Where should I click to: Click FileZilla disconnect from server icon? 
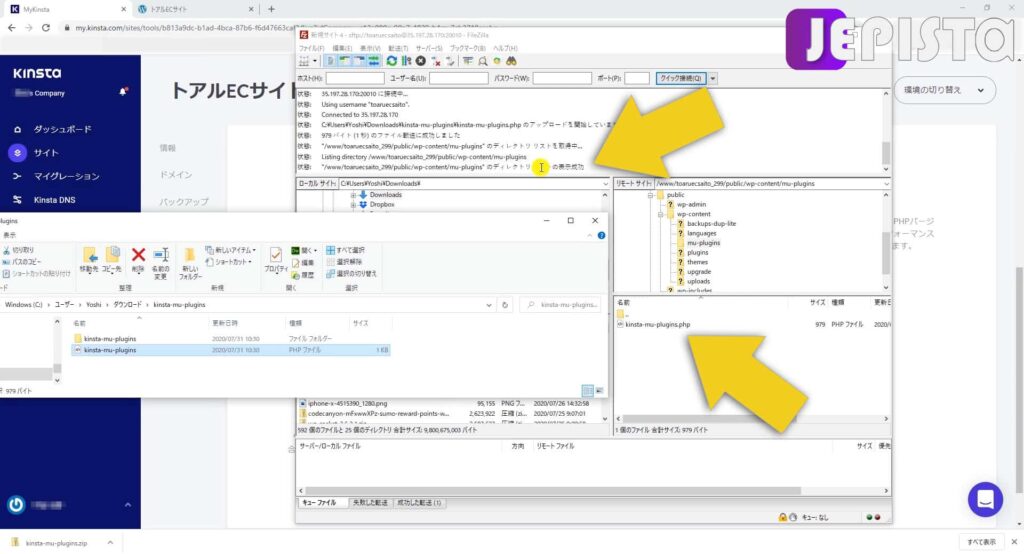(436, 61)
